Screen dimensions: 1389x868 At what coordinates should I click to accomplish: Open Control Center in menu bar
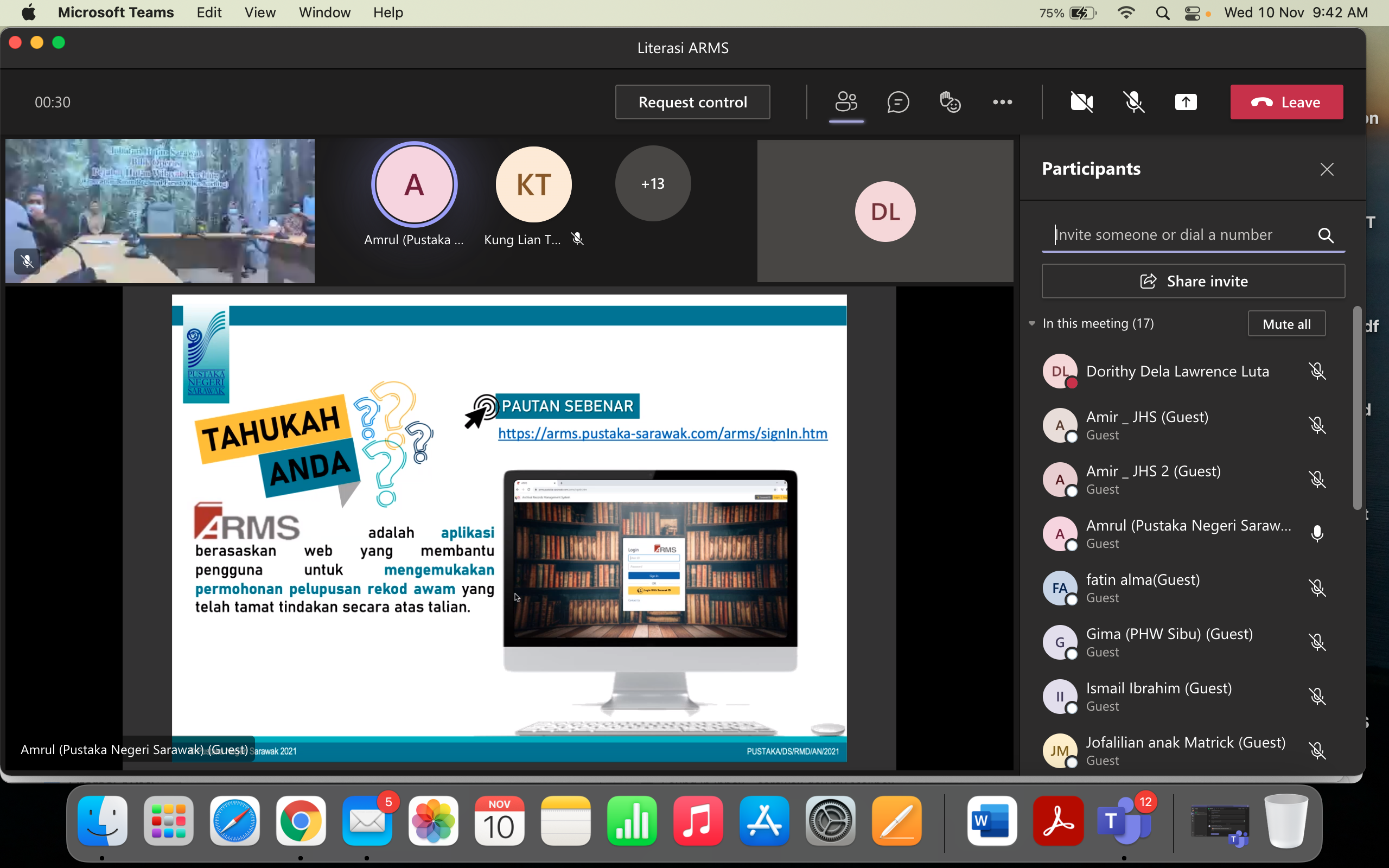1193,12
